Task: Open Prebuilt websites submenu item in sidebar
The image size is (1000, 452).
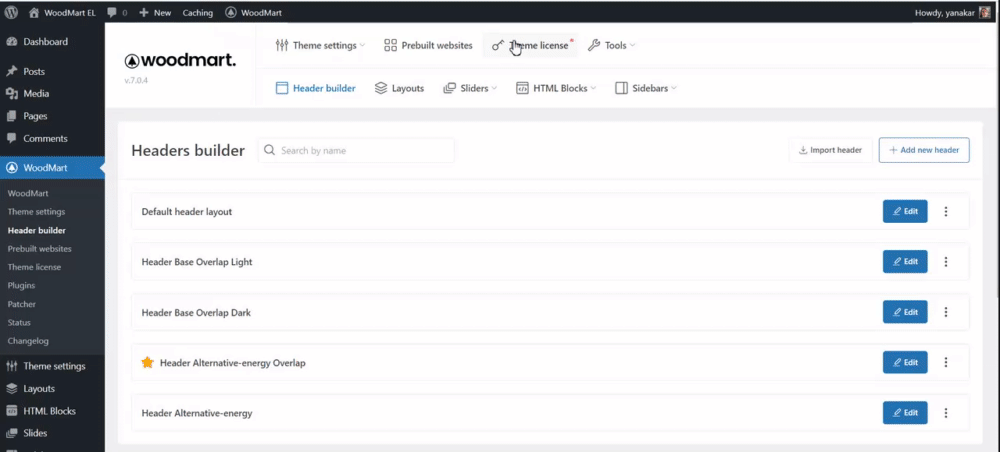Action: click(x=40, y=249)
